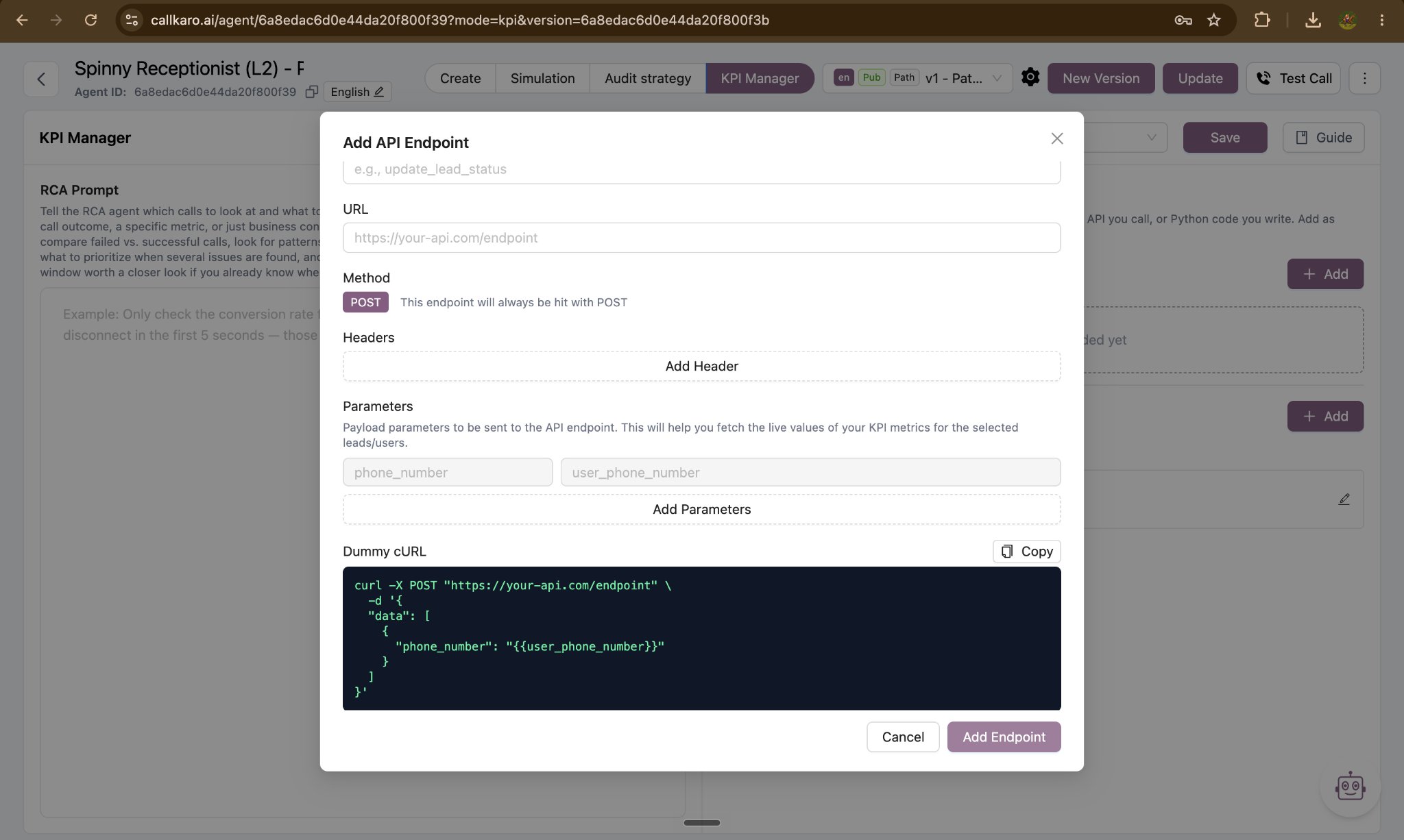Click the dummy cURL code block
Screen dimensions: 1404x840
point(701,639)
